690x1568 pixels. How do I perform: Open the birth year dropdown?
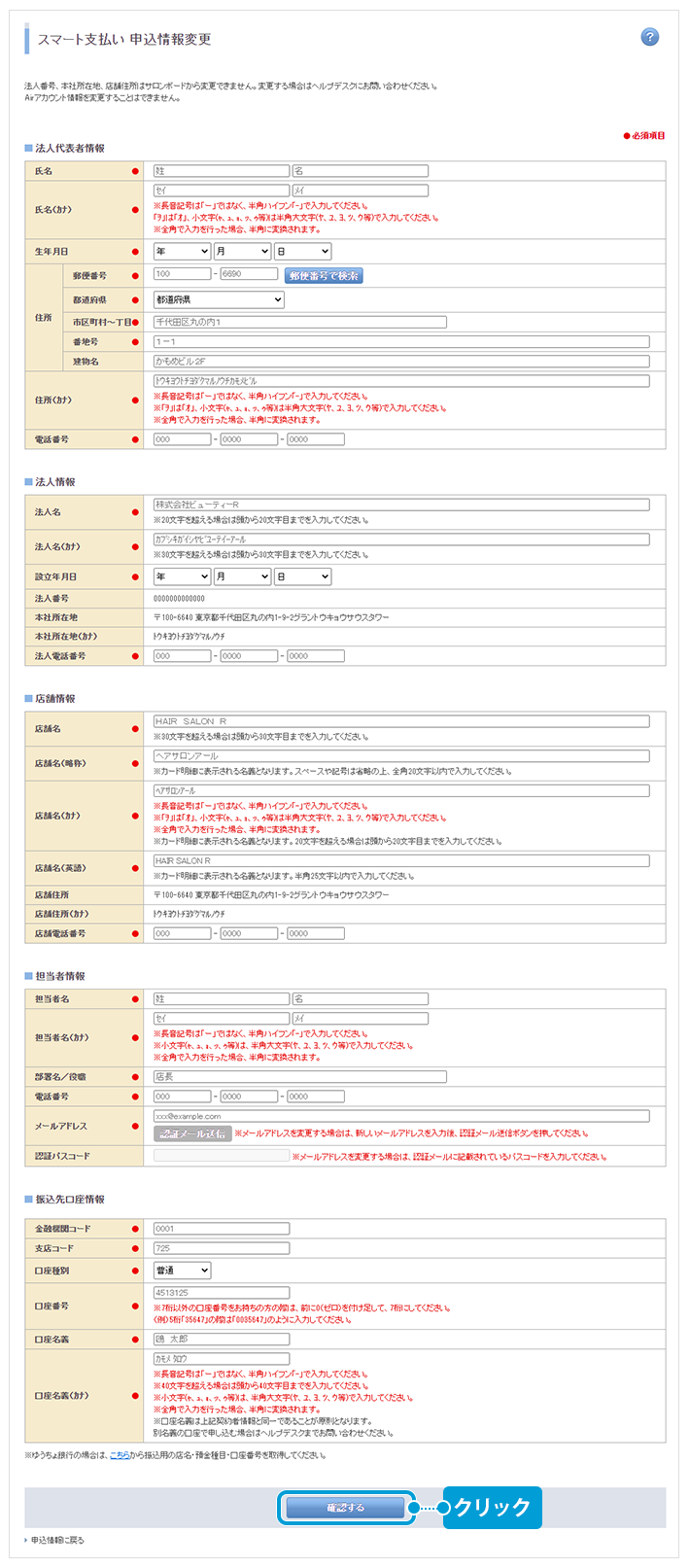(x=182, y=252)
